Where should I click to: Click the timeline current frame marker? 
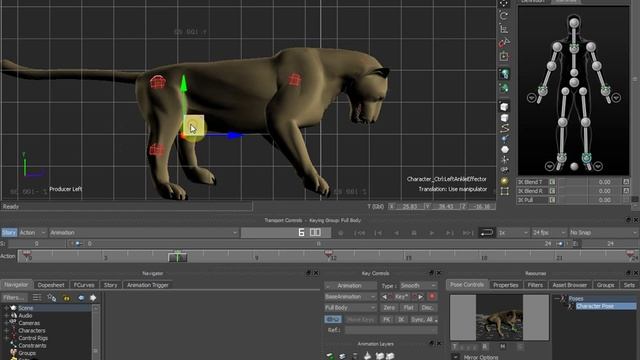click(x=178, y=257)
